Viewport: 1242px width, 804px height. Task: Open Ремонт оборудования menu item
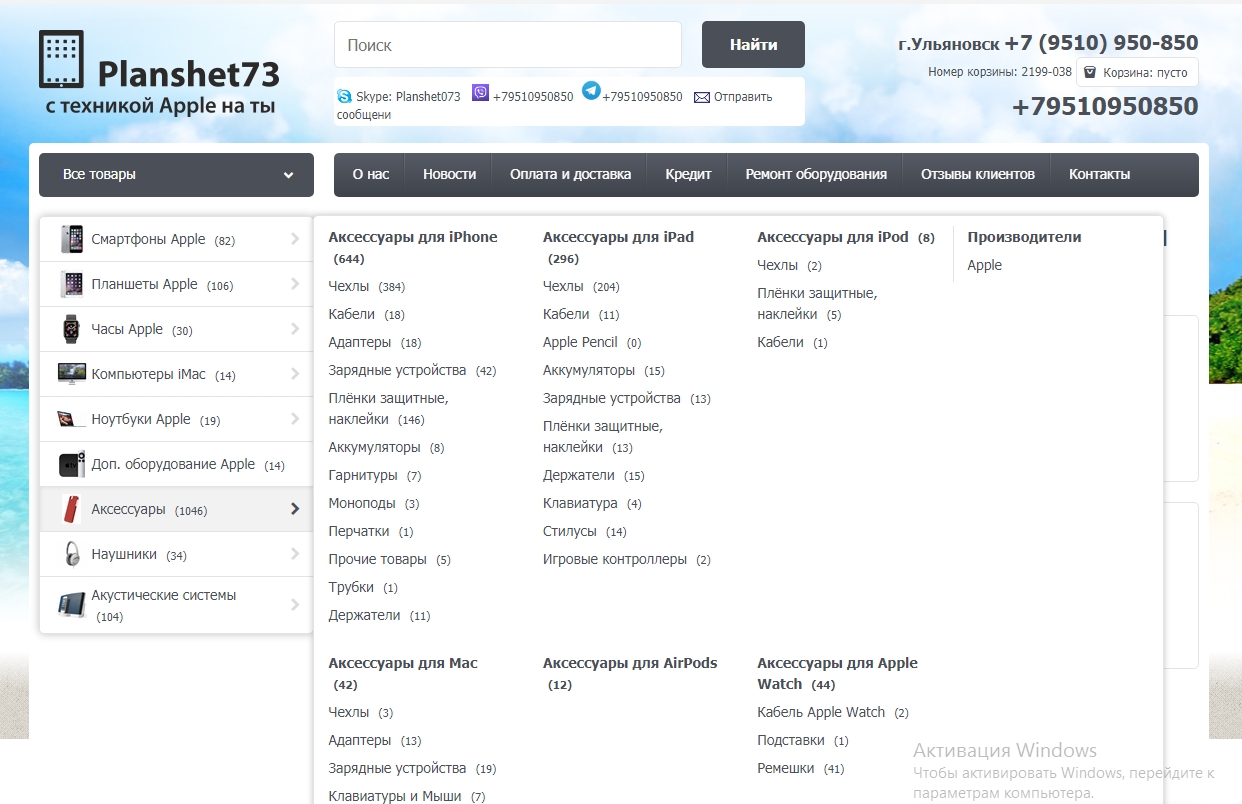(816, 175)
